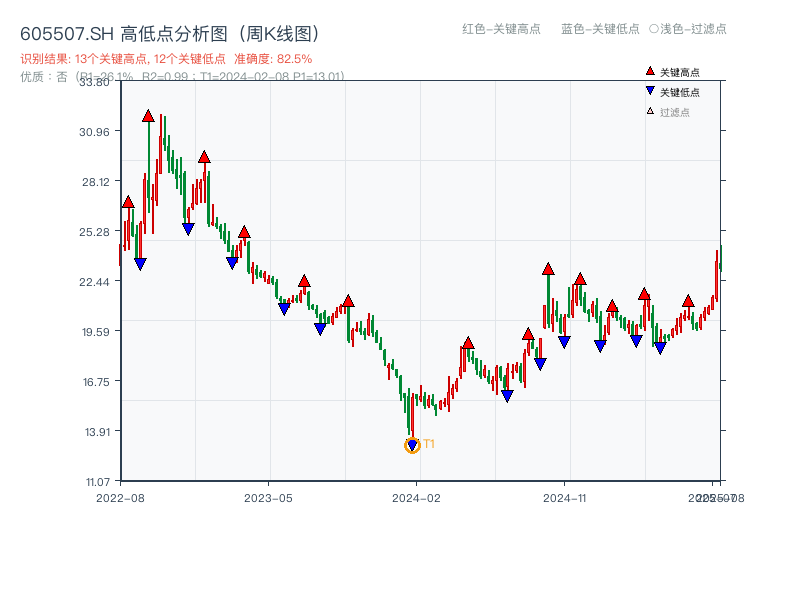Click the 蓝色-关键低点 header legend text
The width and height of the screenshot is (800, 600).
(600, 29)
